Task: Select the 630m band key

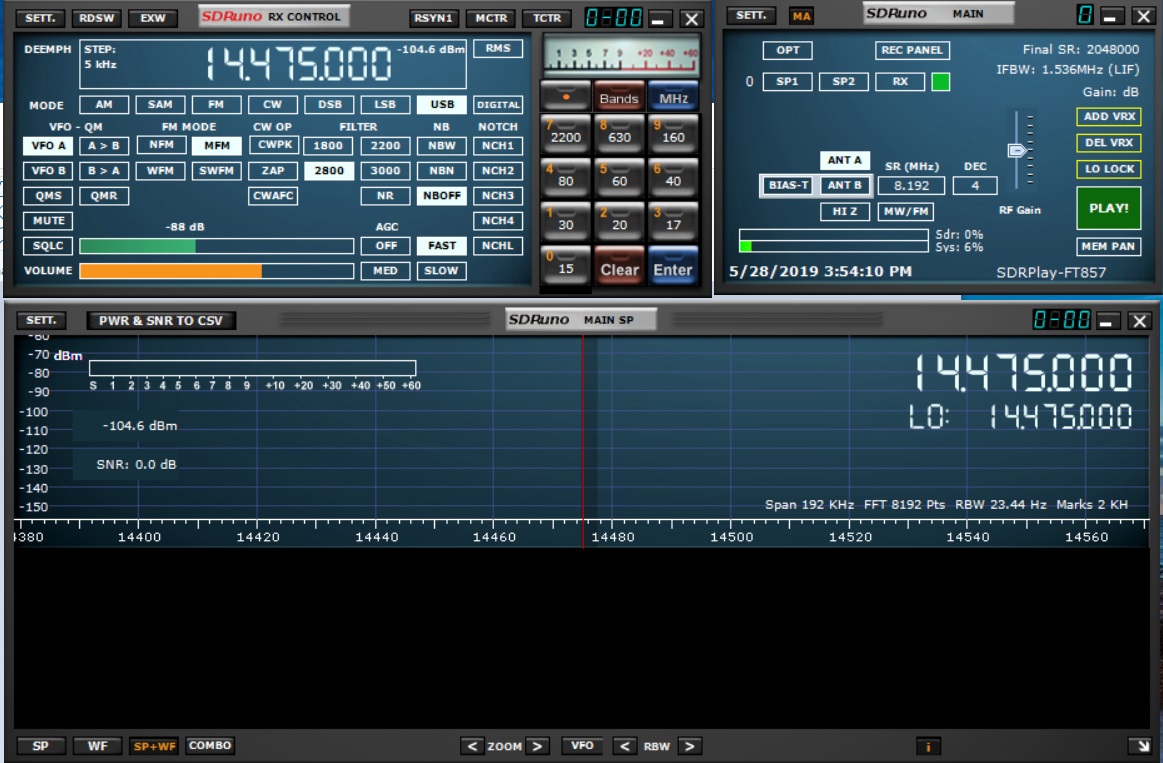Action: click(x=619, y=133)
